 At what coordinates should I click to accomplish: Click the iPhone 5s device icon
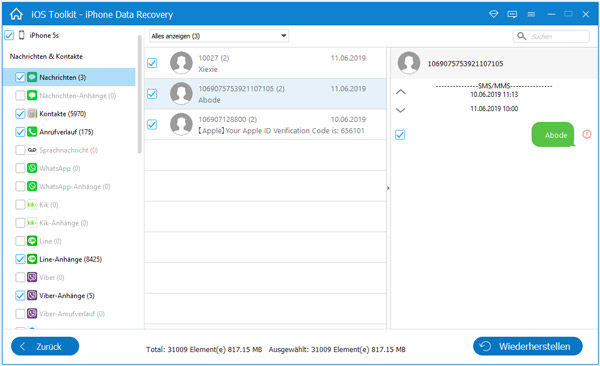(x=22, y=35)
